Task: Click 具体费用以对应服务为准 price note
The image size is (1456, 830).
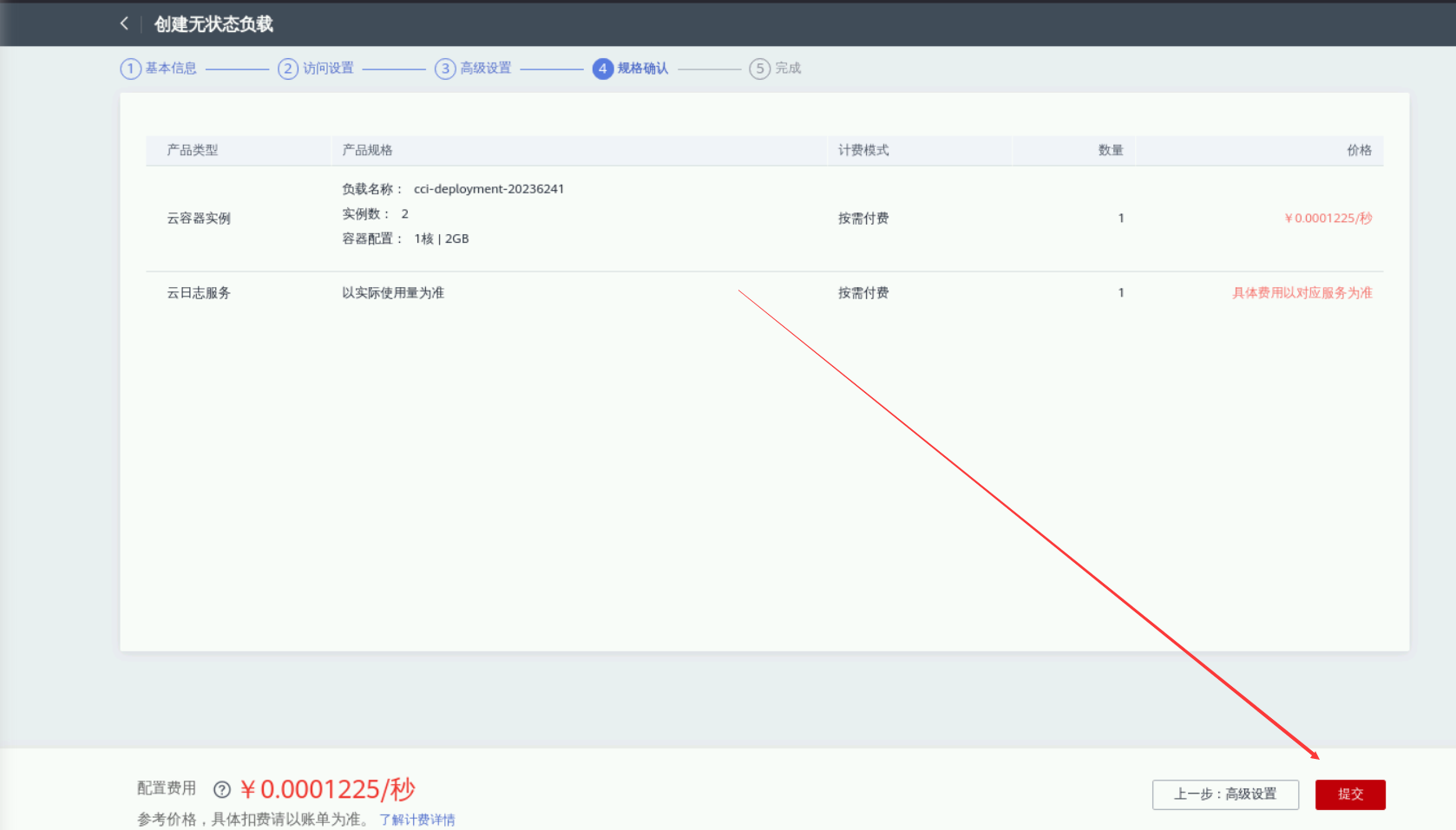Action: click(x=1302, y=293)
